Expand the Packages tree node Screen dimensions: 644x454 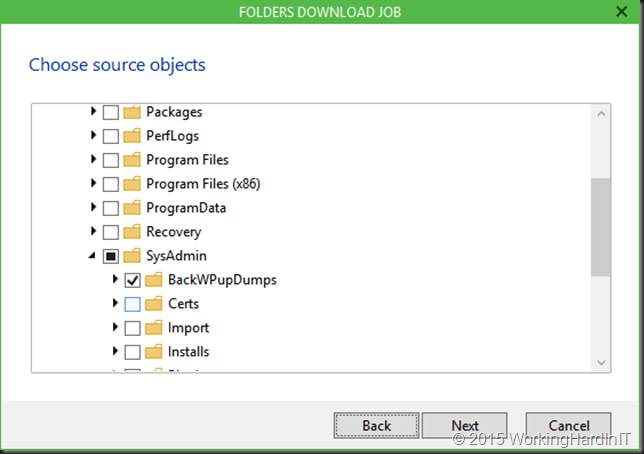[93, 111]
